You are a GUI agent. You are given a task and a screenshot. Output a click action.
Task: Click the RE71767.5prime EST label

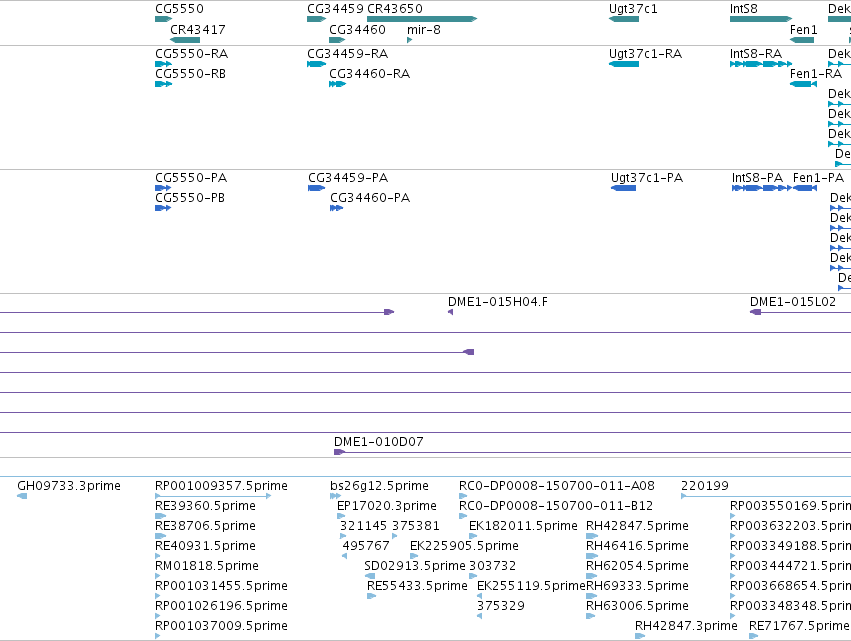(799, 626)
